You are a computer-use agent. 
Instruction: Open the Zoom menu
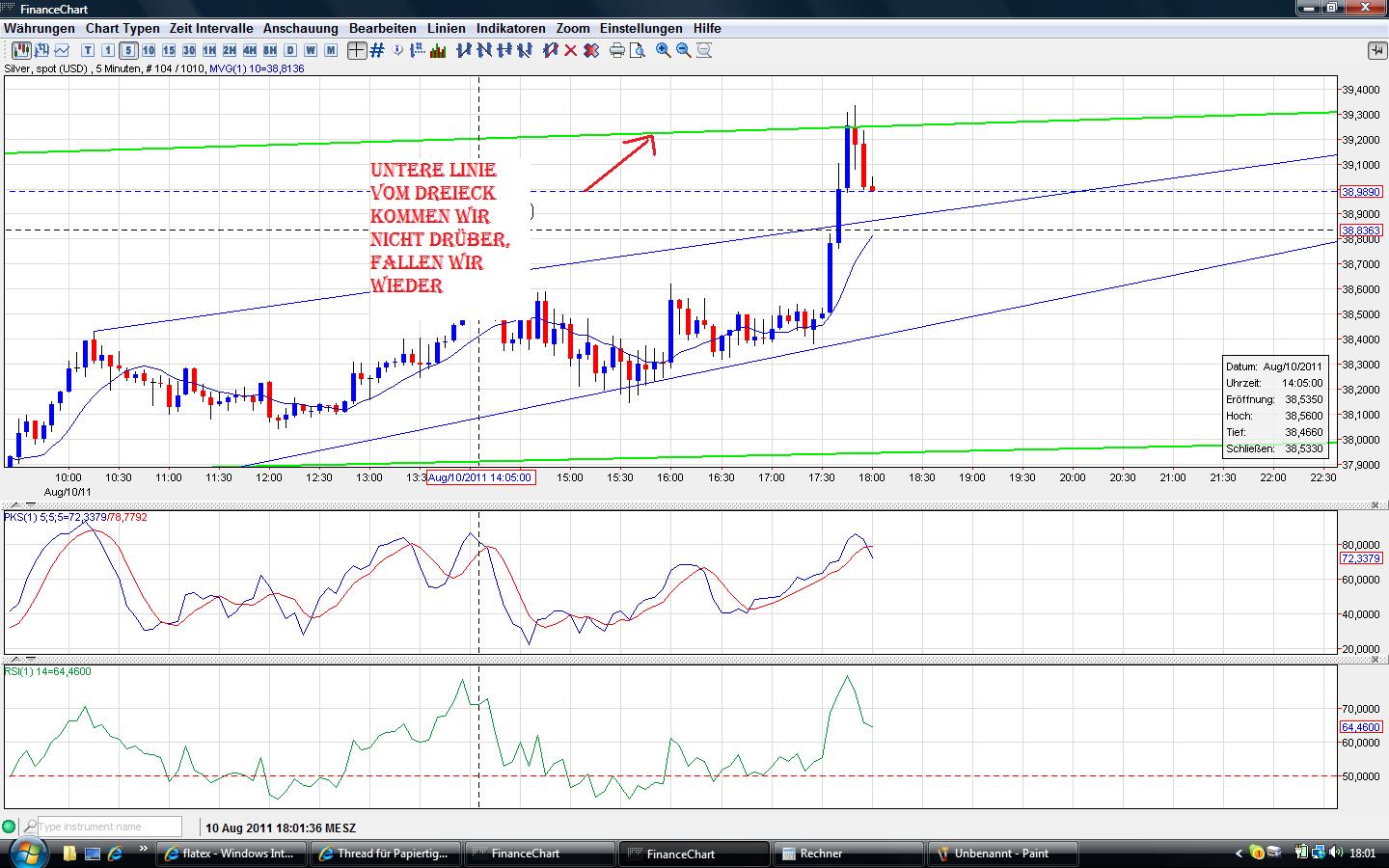tap(573, 29)
